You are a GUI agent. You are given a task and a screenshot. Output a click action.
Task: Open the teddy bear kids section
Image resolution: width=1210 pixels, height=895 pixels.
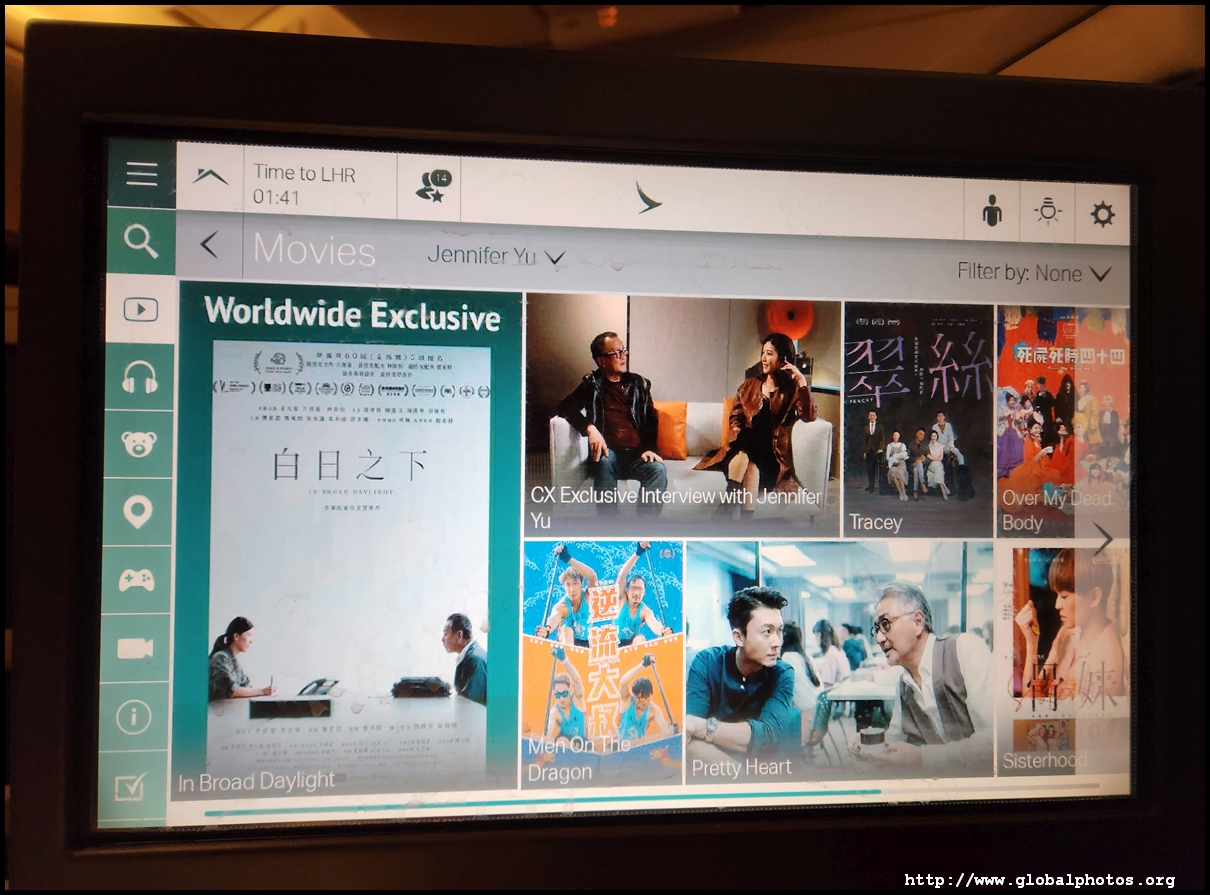138,444
